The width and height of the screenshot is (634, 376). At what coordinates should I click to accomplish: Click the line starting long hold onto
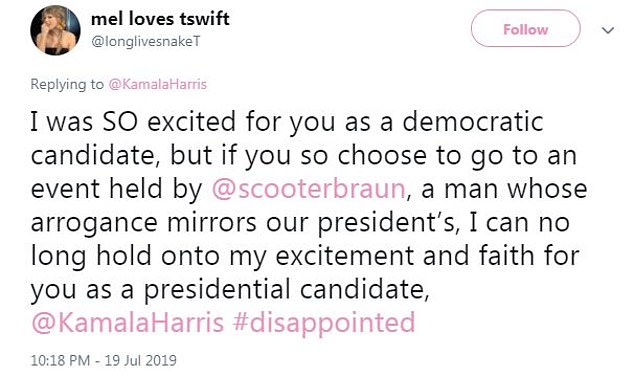(x=305, y=256)
